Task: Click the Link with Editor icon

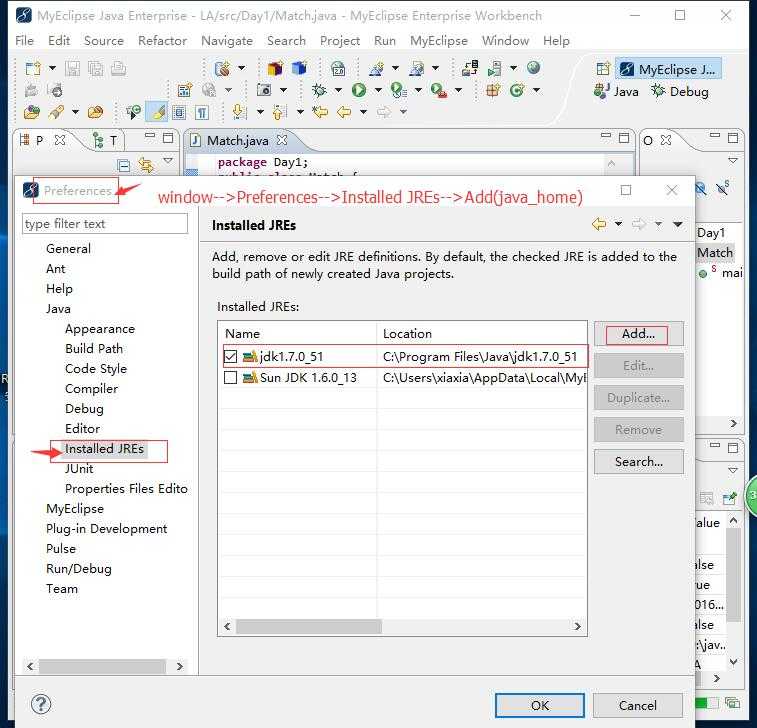Action: click(146, 166)
